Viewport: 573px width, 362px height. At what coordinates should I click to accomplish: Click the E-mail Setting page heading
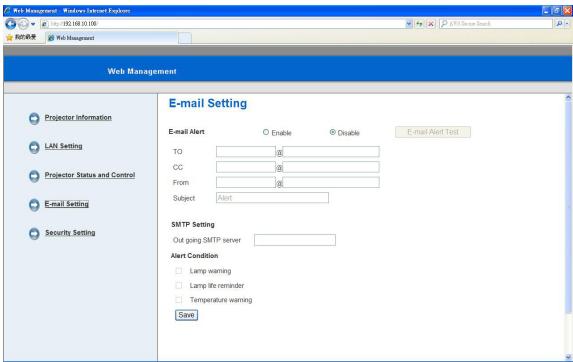click(x=208, y=103)
